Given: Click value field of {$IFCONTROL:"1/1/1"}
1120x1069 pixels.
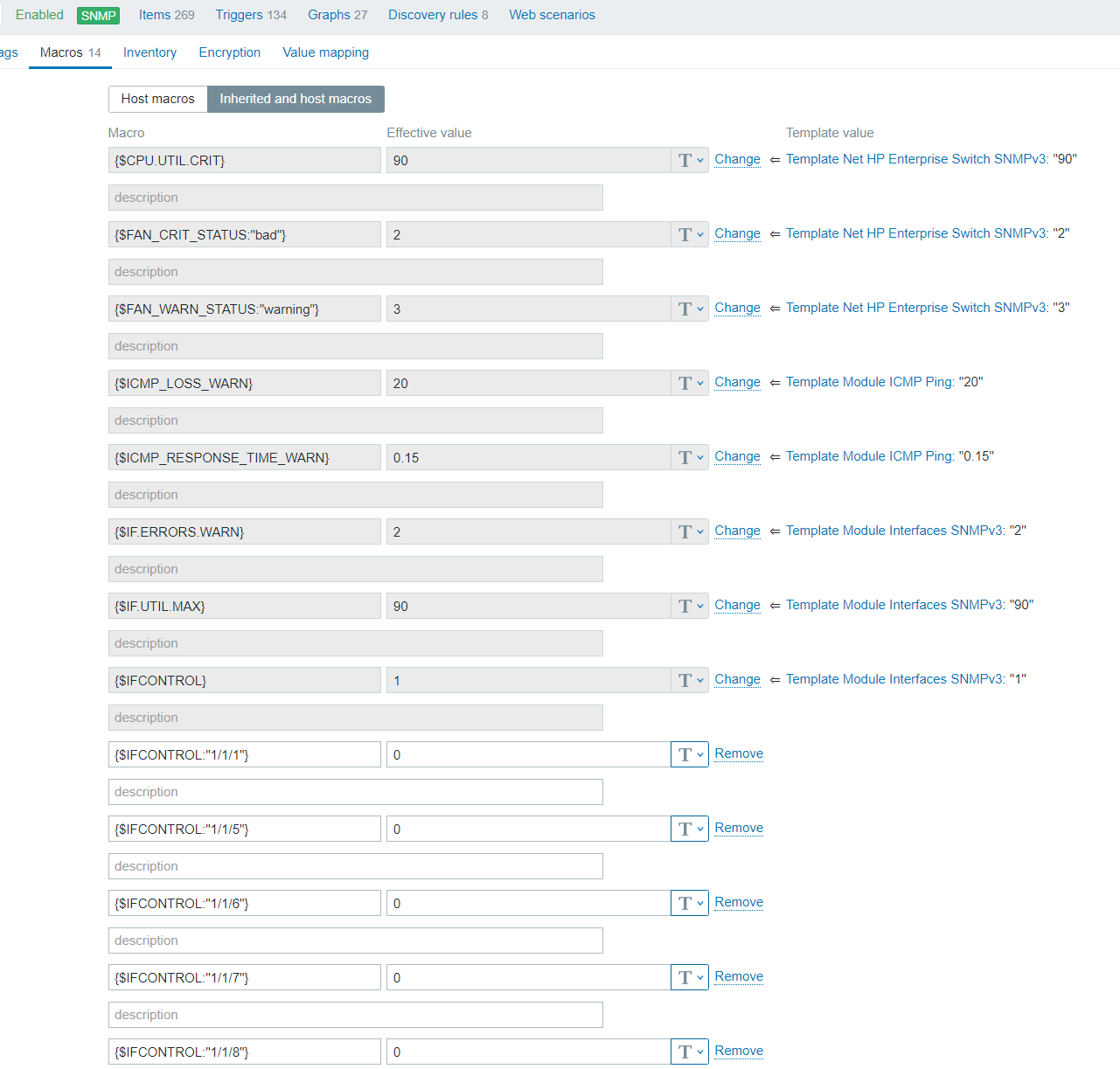Looking at the screenshot, I should coord(529,754).
